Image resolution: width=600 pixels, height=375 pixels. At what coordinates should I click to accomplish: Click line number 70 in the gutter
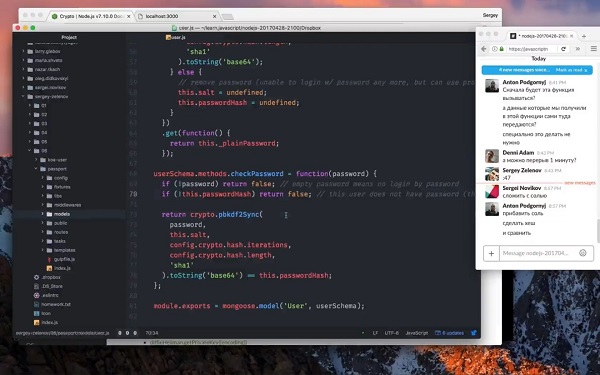pos(133,194)
